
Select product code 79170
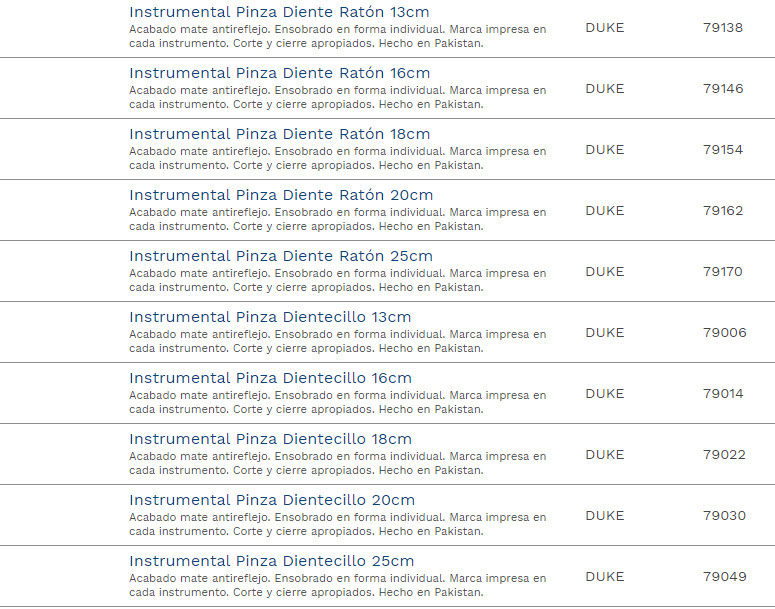click(723, 272)
